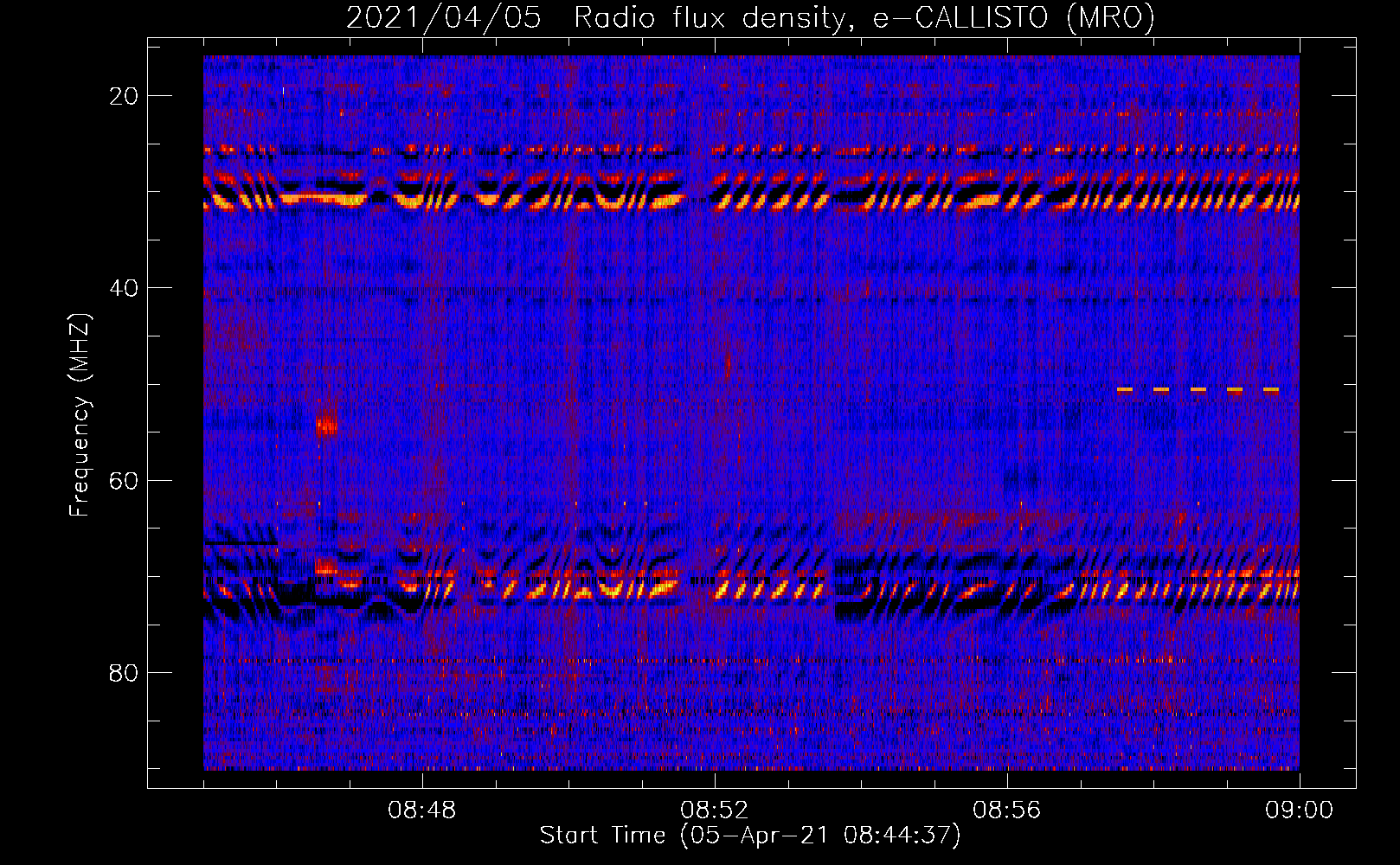The height and width of the screenshot is (865, 1400).
Task: Click the 40 frequency tick label
Action: 124,288
